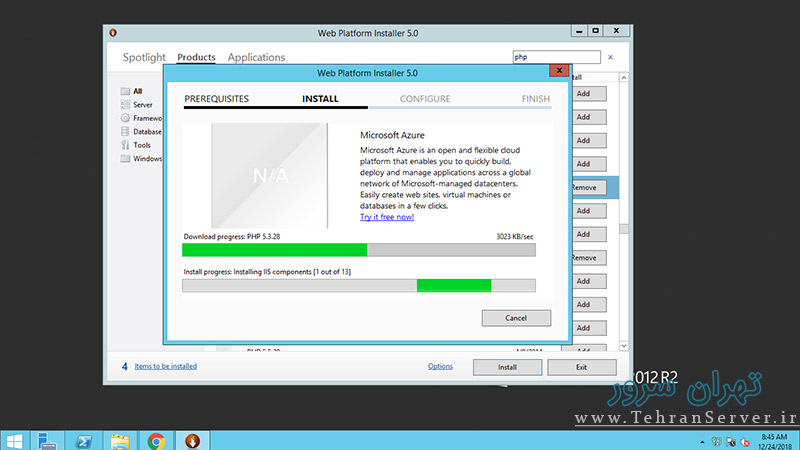Open 'Items to be installed' link
Screen dimensions: 800x450
click(166, 366)
